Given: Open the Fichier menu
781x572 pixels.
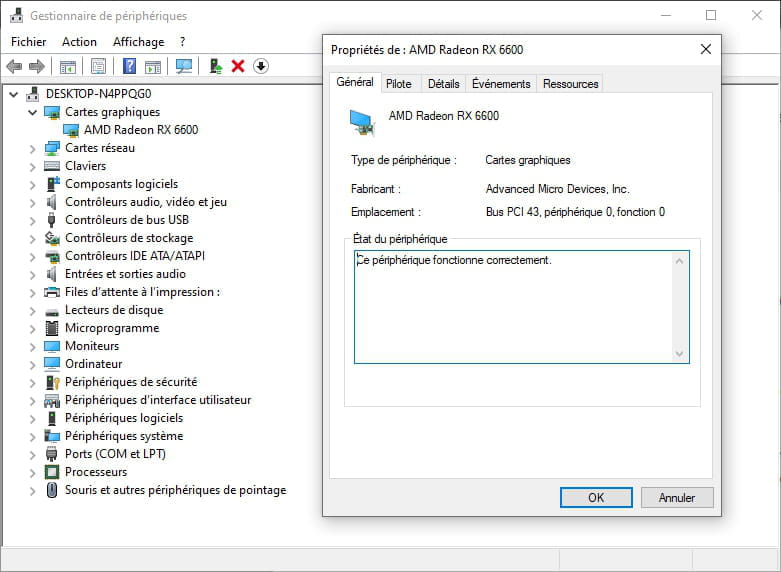Looking at the screenshot, I should tap(28, 42).
